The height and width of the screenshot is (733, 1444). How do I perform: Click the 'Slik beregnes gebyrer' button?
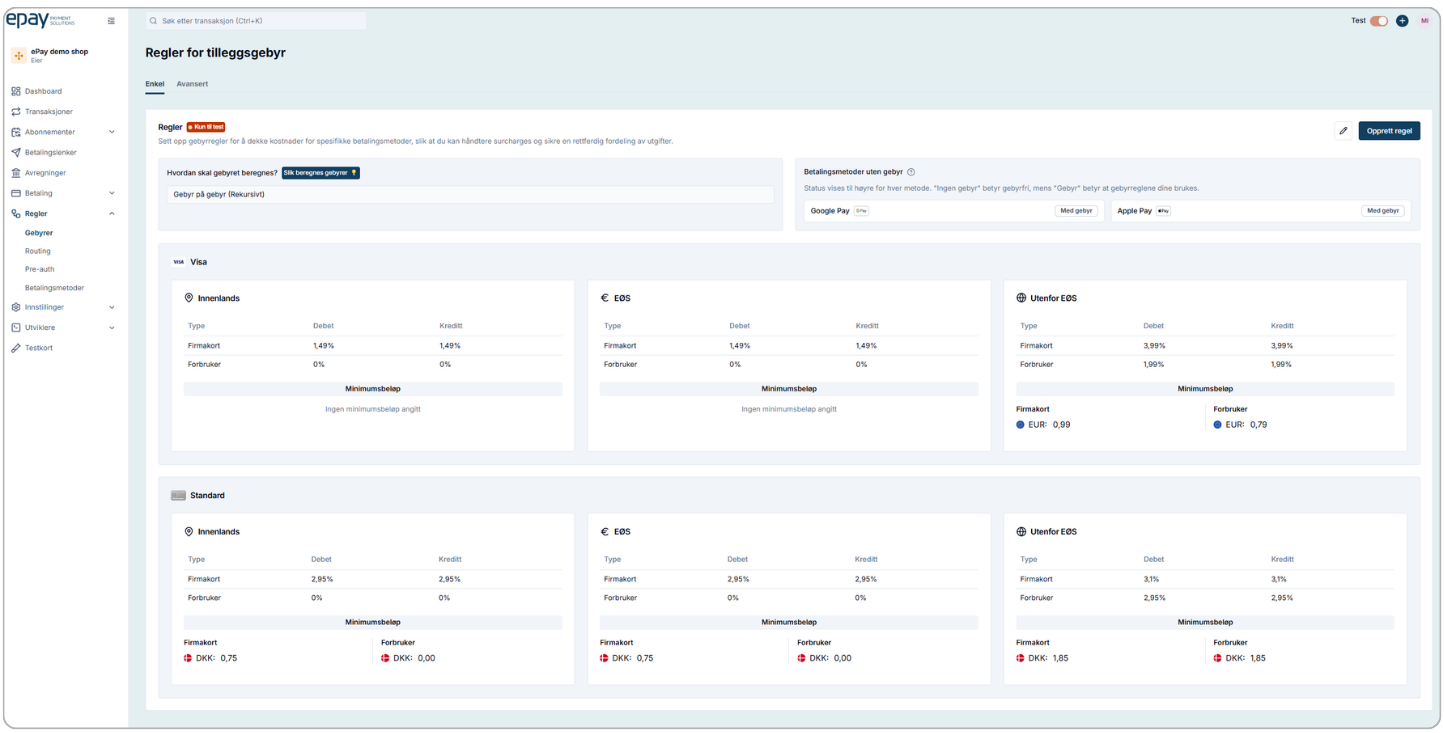(320, 173)
